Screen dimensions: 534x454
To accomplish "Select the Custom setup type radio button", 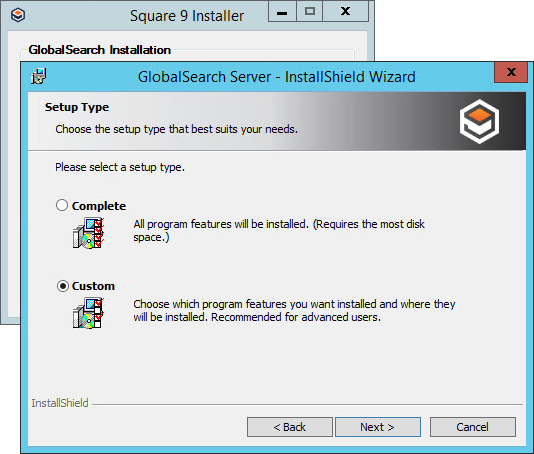I will tap(63, 286).
